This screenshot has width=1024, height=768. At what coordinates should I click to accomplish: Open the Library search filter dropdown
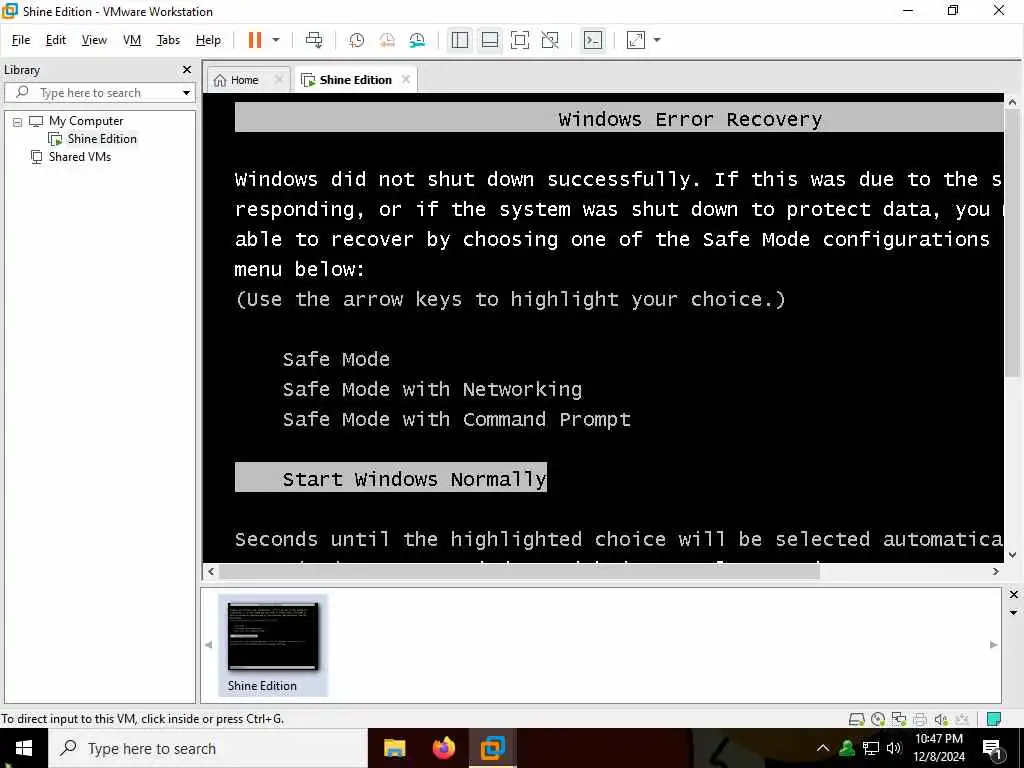[187, 93]
